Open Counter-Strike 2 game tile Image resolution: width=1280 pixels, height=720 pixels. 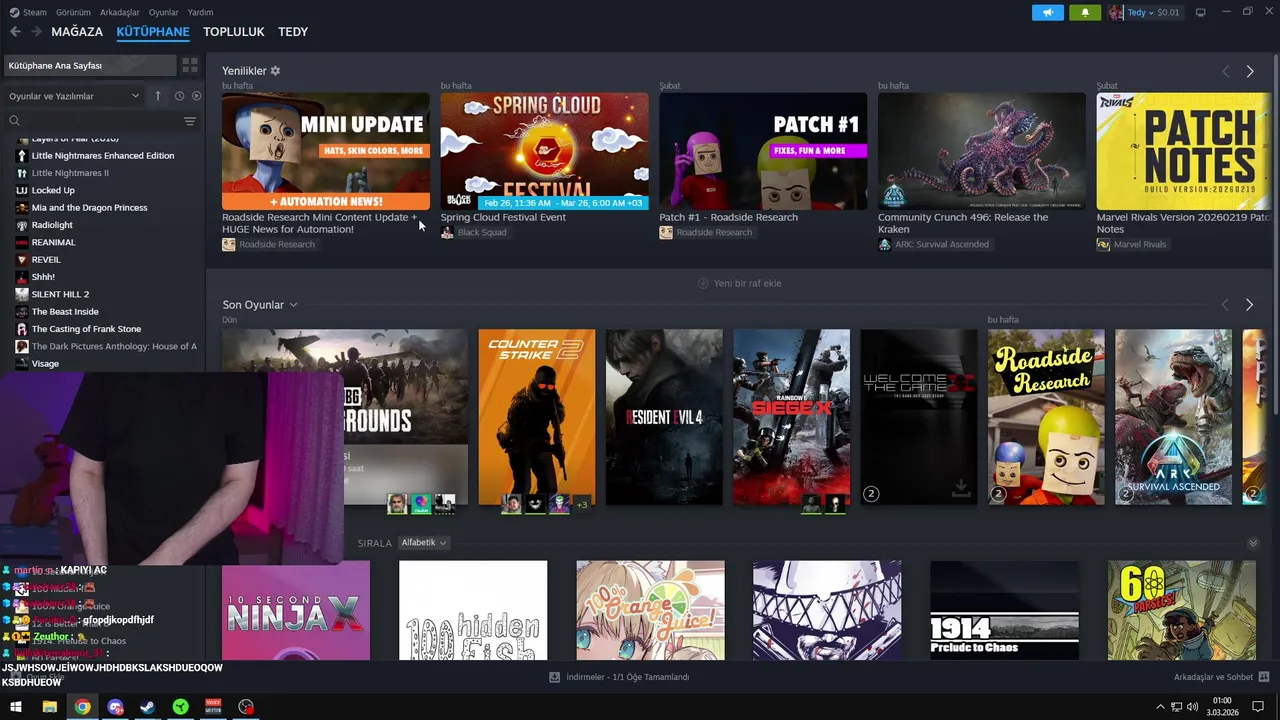point(537,417)
